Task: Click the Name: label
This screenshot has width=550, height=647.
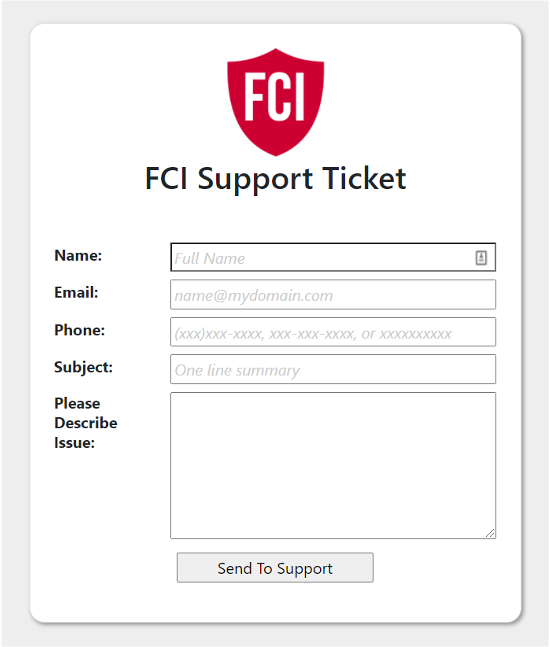Action: pyautogui.click(x=78, y=255)
